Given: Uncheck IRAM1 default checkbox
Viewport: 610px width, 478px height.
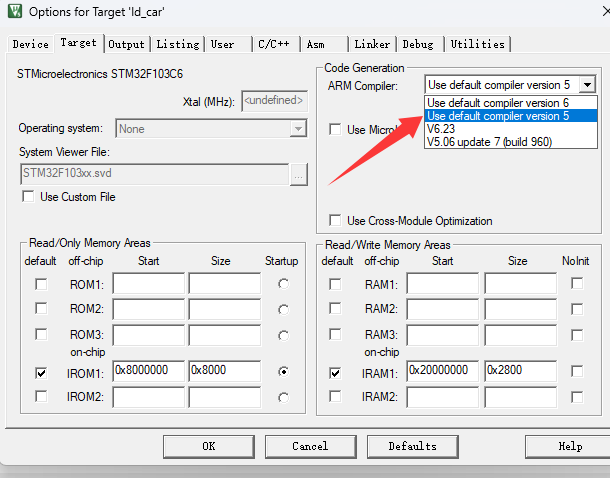Looking at the screenshot, I should 335,373.
